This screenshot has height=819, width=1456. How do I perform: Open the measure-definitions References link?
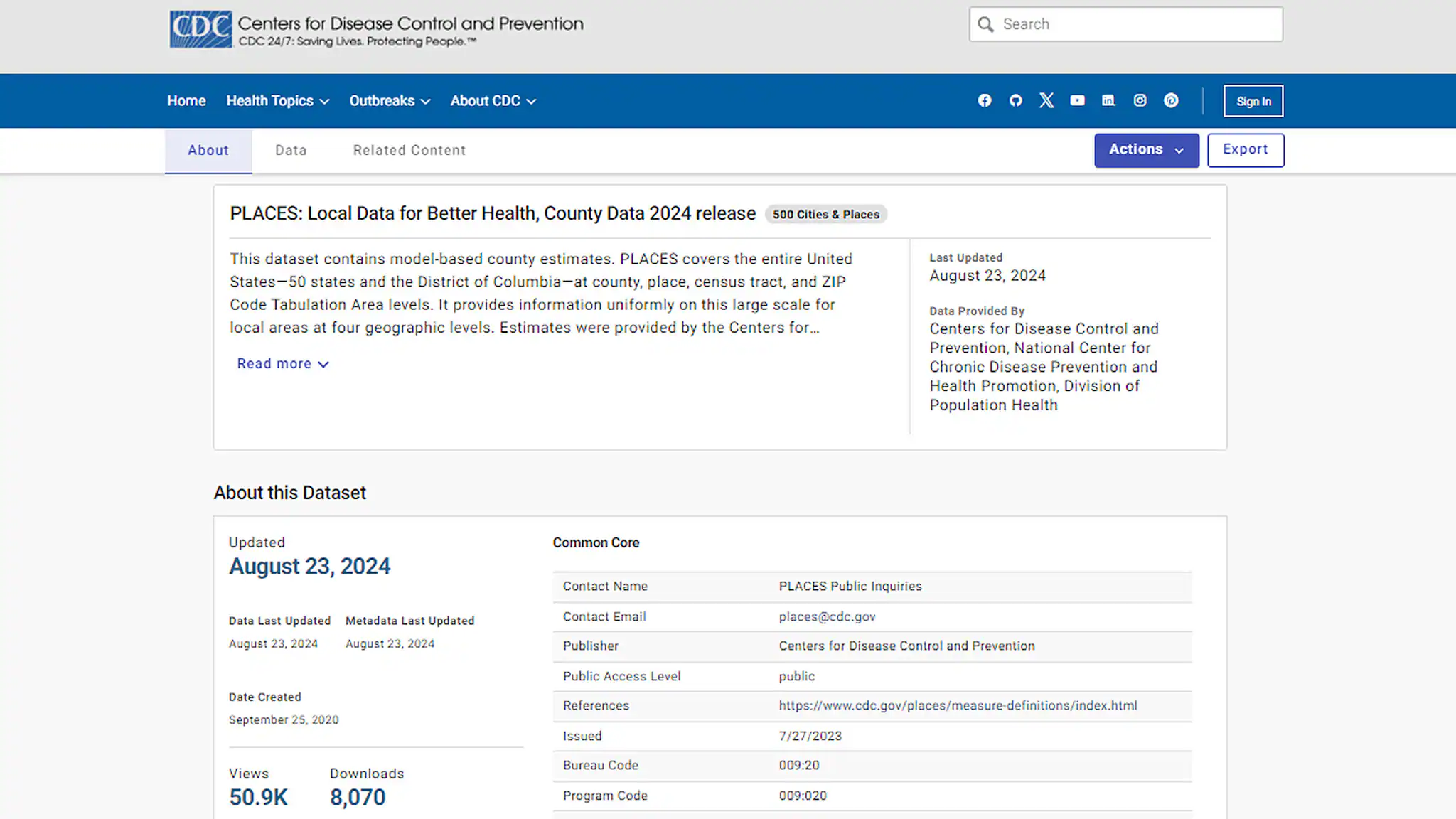coord(958,705)
